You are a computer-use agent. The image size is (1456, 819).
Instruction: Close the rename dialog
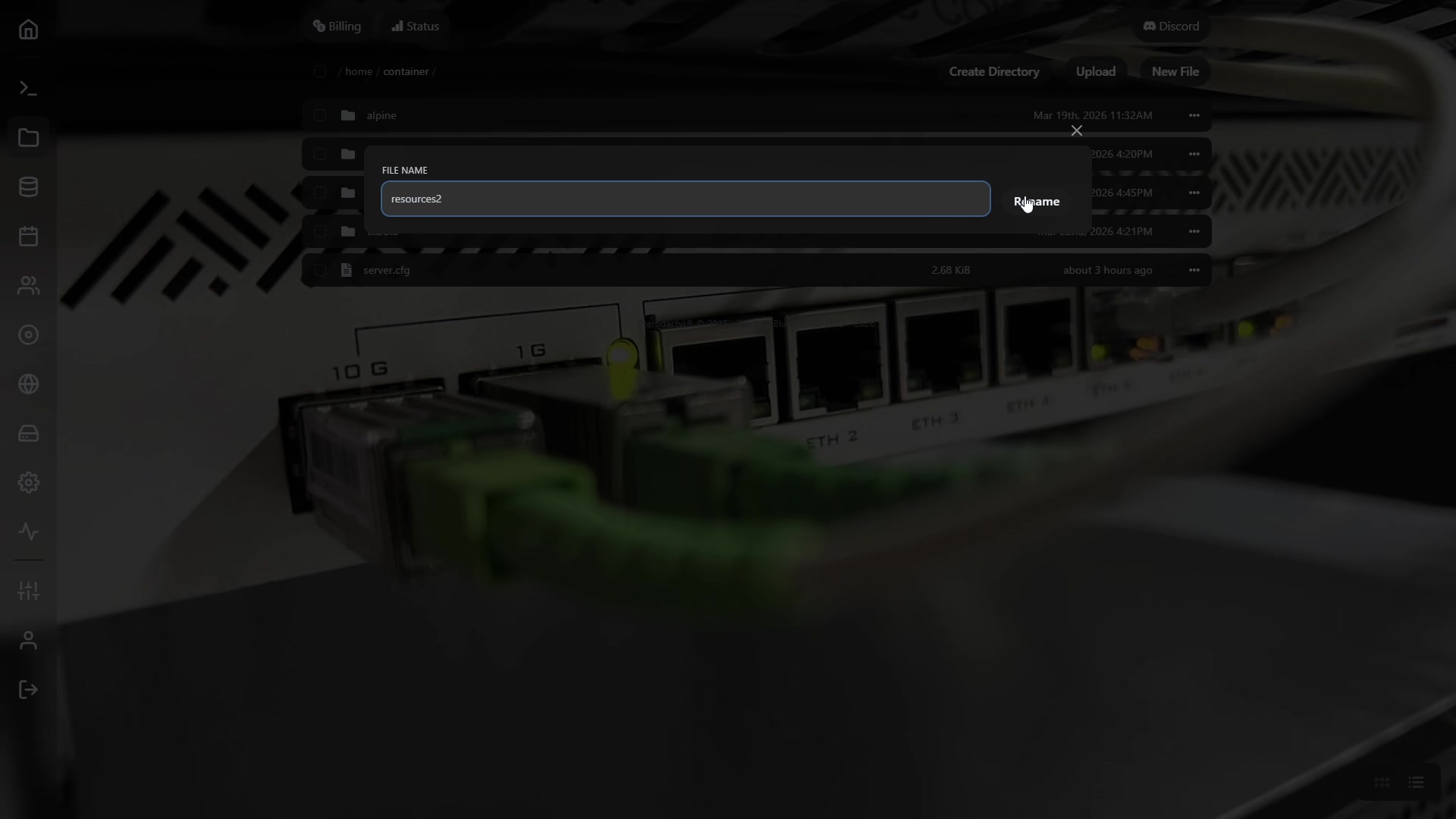tap(1076, 131)
